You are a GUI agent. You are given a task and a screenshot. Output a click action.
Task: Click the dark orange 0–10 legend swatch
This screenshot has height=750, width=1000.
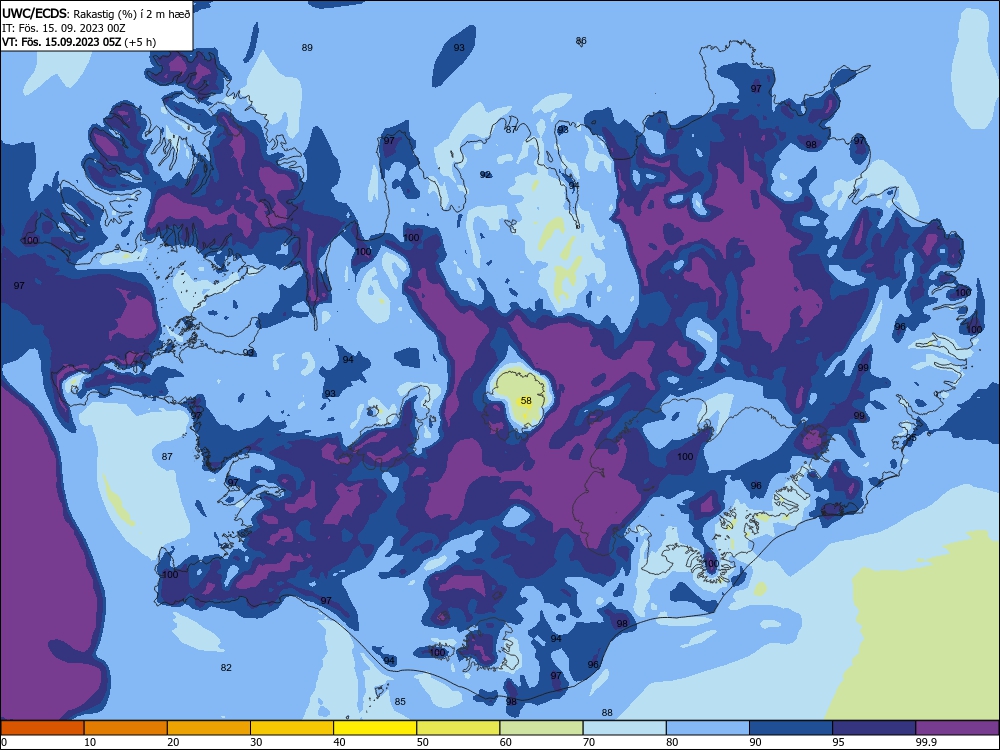pos(42,728)
